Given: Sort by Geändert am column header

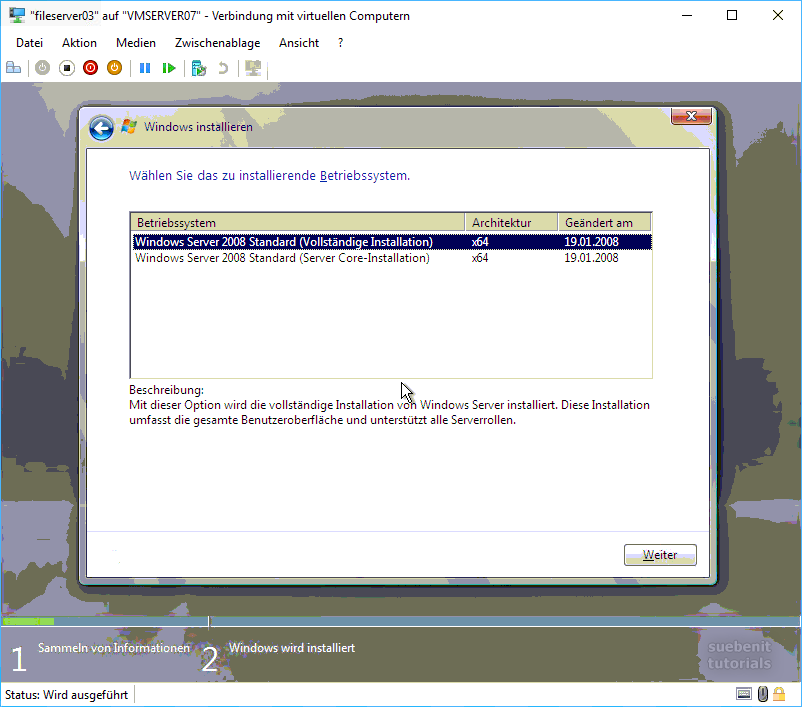Looking at the screenshot, I should coord(604,223).
